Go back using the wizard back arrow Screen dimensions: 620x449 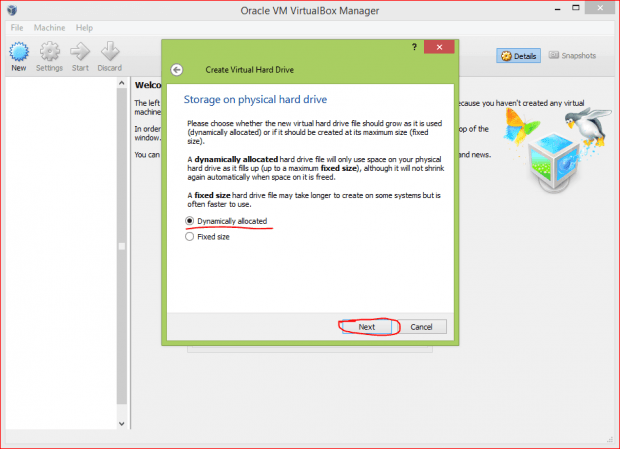point(177,70)
